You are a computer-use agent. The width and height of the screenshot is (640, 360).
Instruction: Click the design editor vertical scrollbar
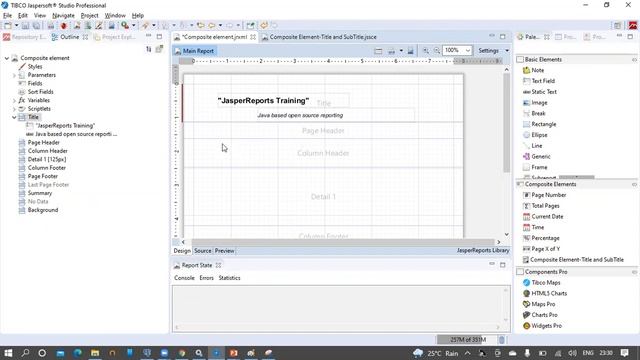[507, 122]
